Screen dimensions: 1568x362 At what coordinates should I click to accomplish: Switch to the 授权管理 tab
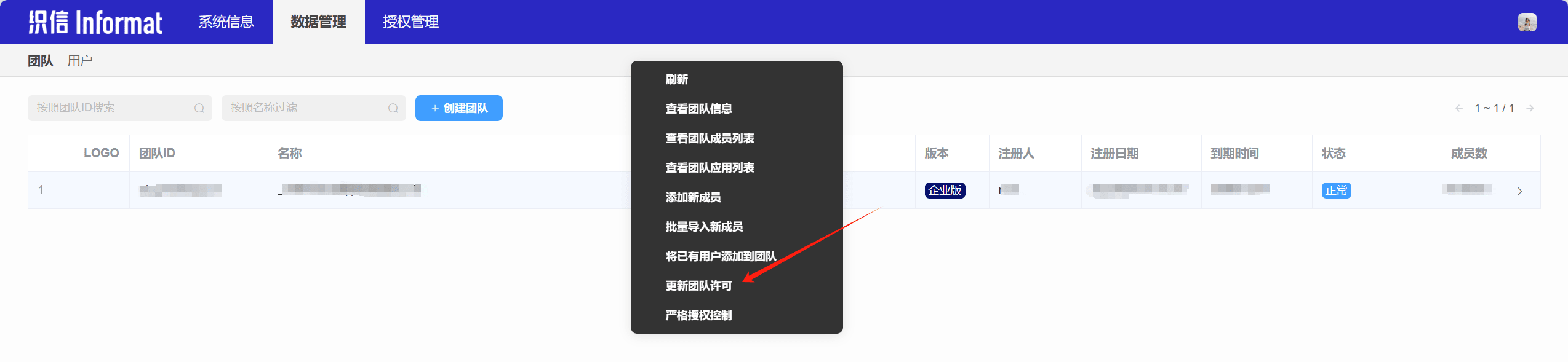point(410,22)
